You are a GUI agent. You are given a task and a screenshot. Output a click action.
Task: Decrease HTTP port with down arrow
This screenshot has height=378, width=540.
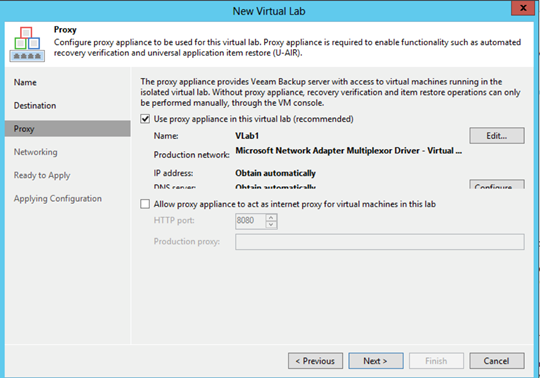pos(271,225)
